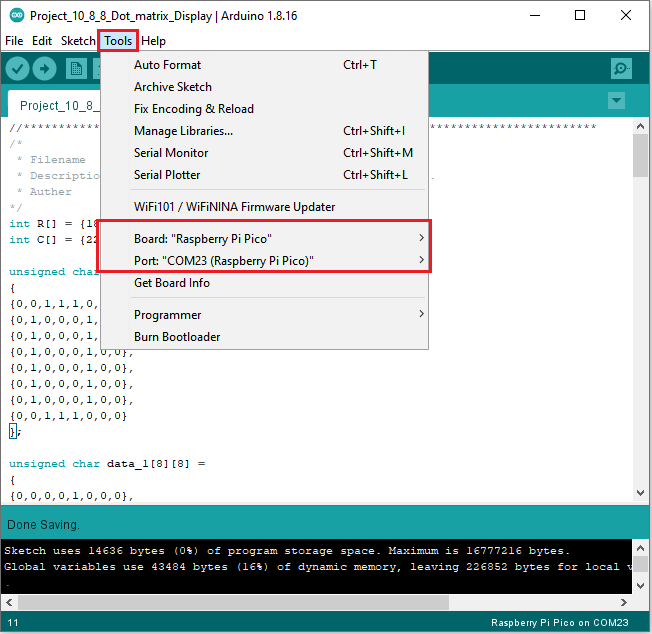Close the open Tools menu
The image size is (652, 634).
coord(118,41)
